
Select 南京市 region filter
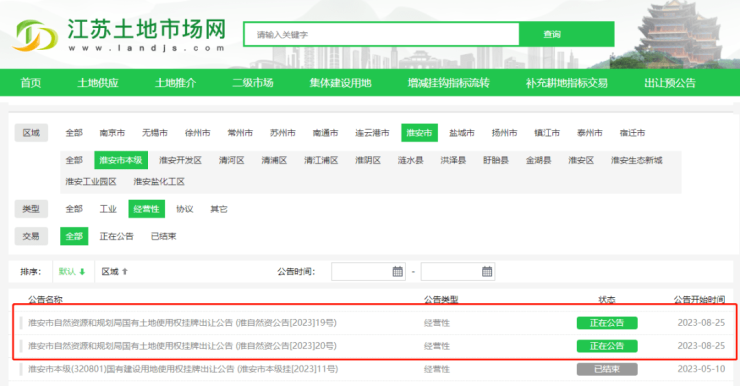click(x=112, y=133)
